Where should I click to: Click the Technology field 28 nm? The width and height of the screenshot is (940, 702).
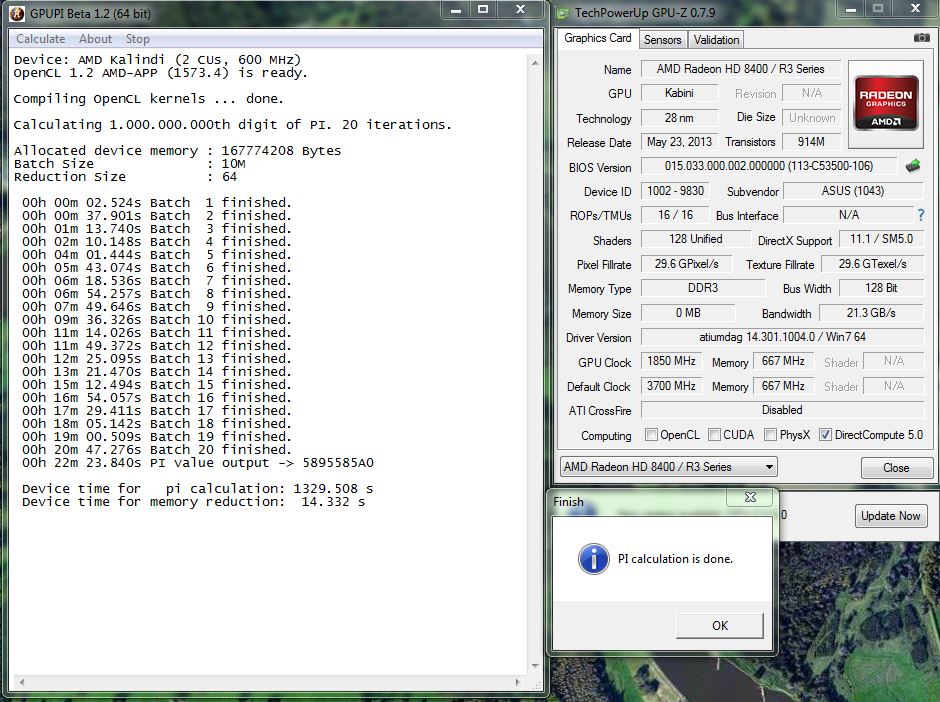(679, 117)
